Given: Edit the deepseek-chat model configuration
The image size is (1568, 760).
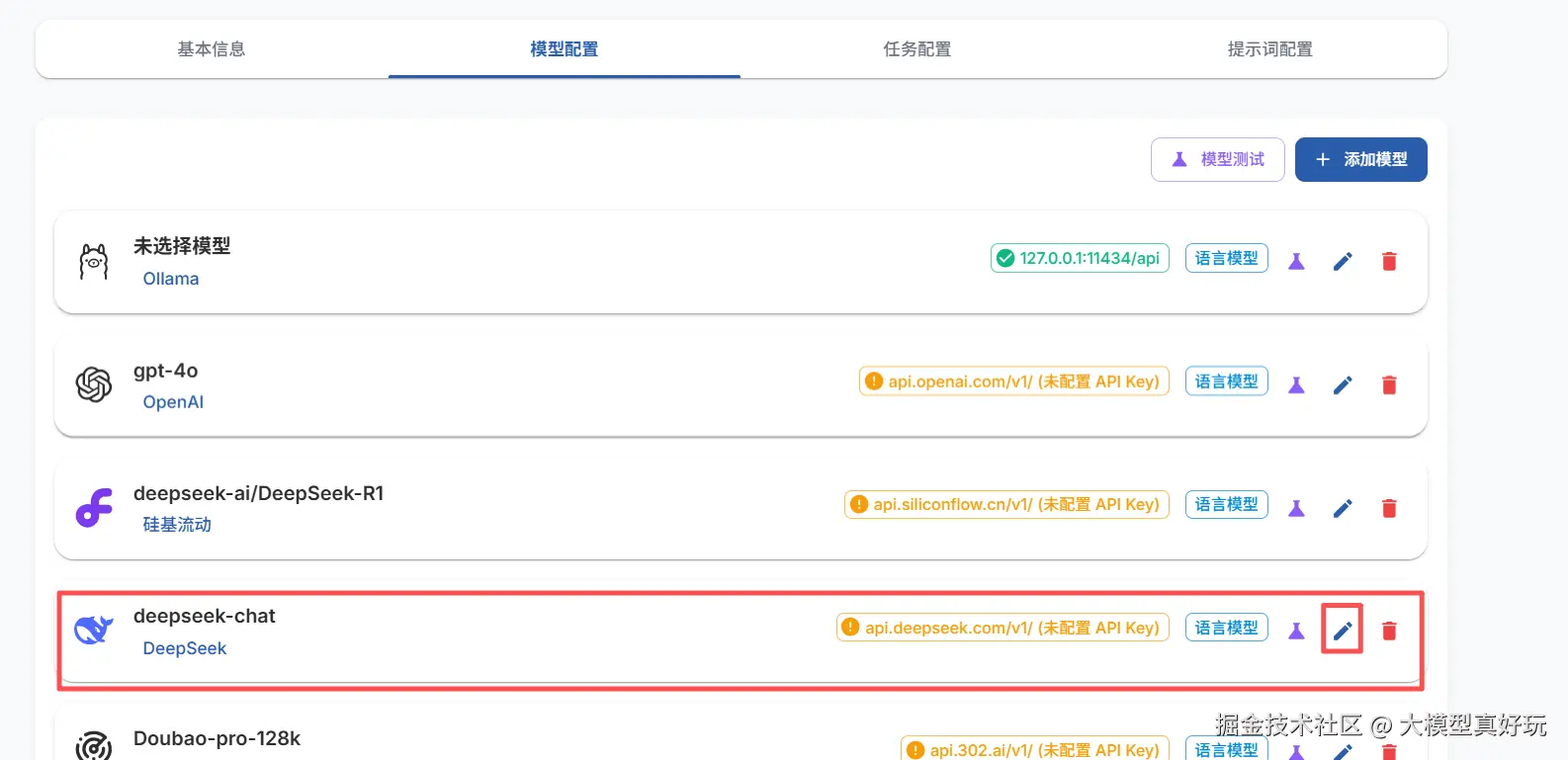Looking at the screenshot, I should (1342, 631).
